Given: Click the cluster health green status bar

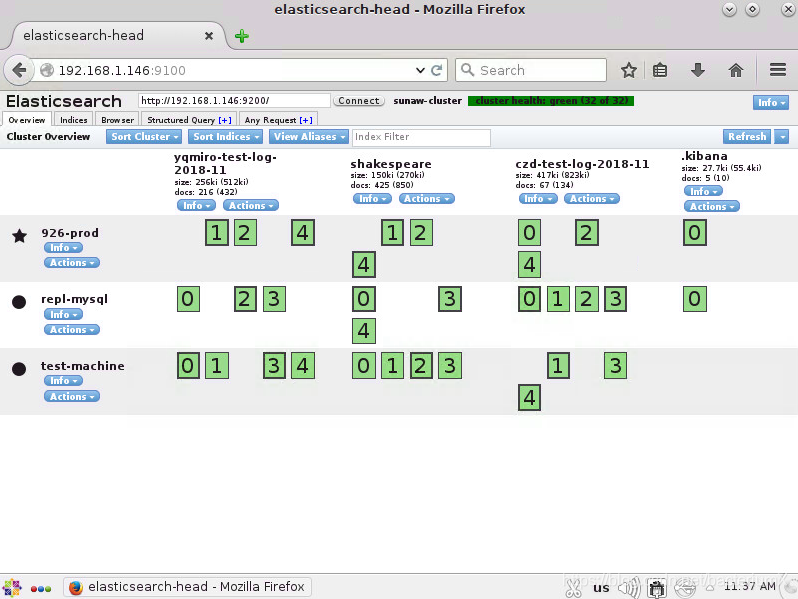Looking at the screenshot, I should pos(551,101).
